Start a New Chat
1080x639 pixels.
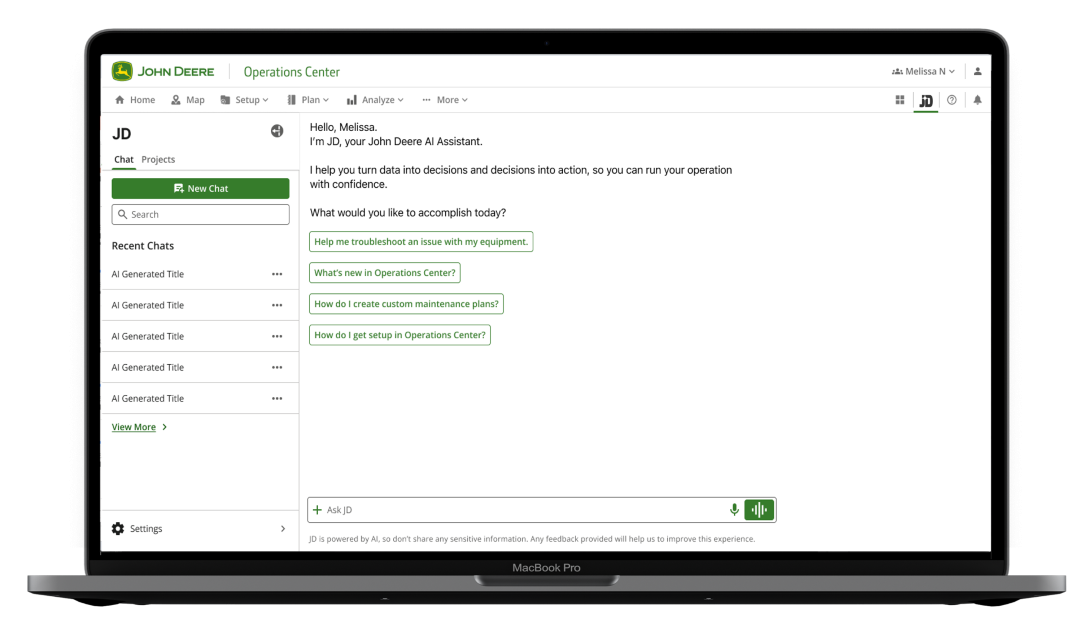[200, 189]
